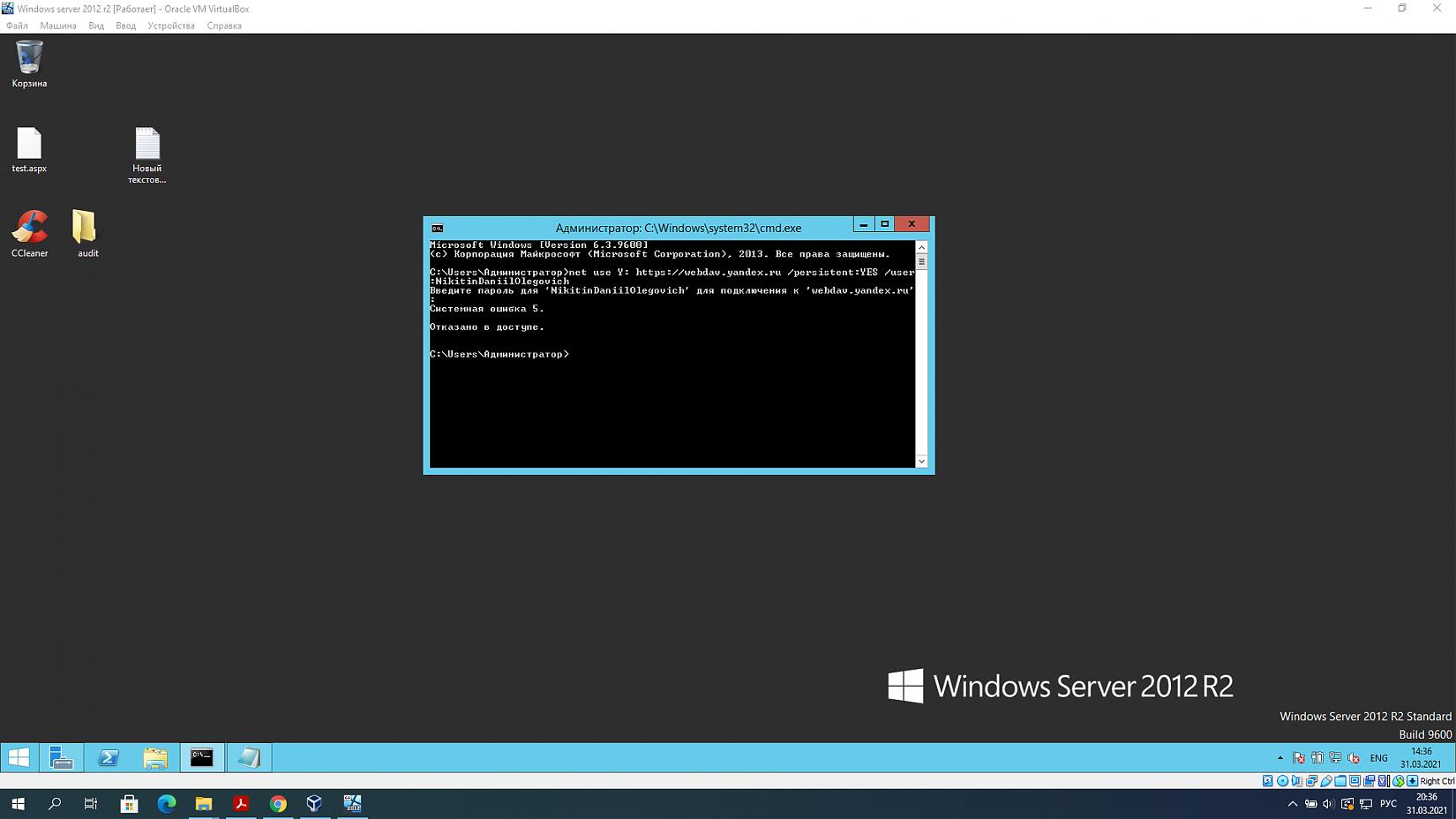Click the cmd scrollbar down arrow

pyautogui.click(x=921, y=461)
